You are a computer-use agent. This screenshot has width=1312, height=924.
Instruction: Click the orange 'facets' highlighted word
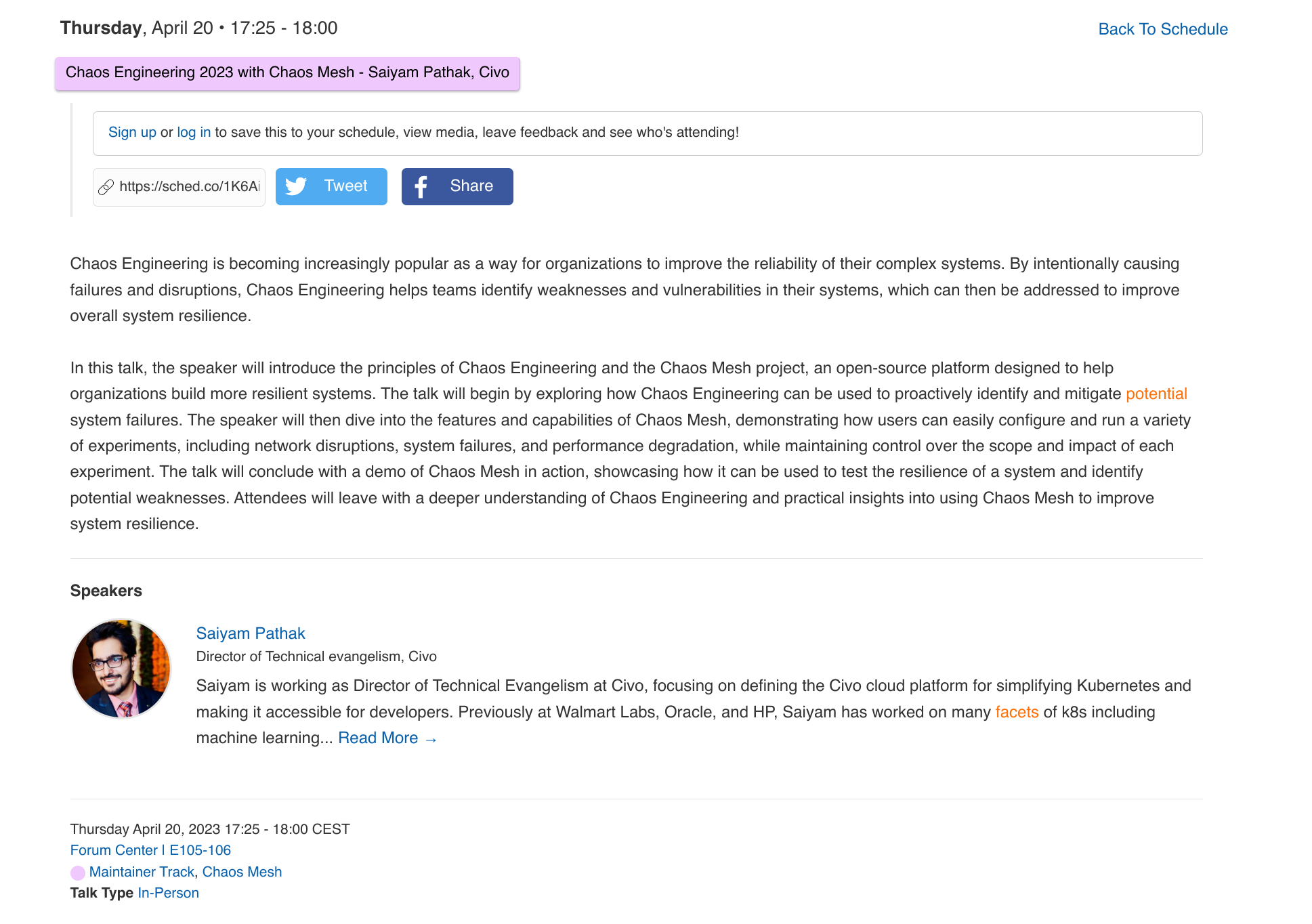(x=1017, y=713)
